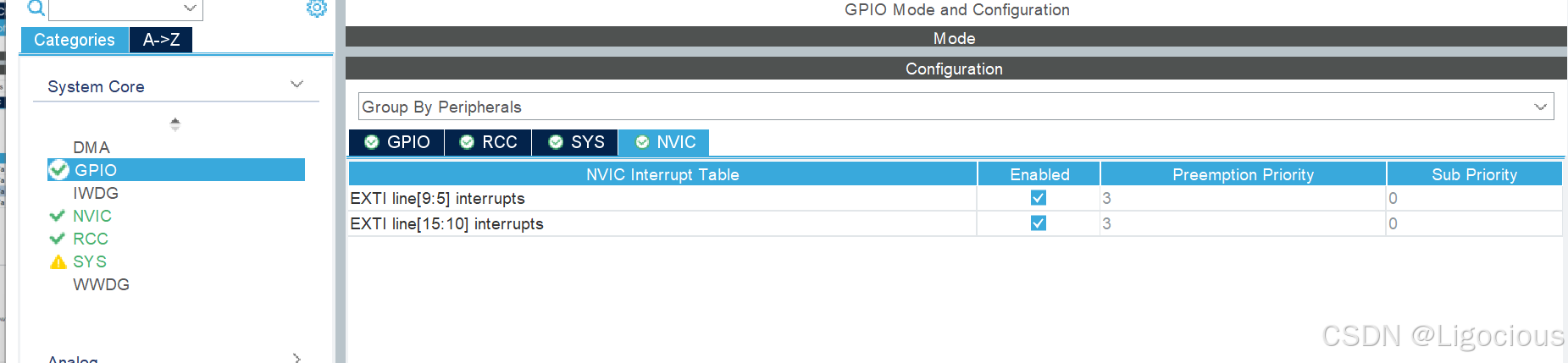Viewport: 1568px width, 363px height.
Task: Click the sort arrows icon above DMA
Action: pos(175,124)
